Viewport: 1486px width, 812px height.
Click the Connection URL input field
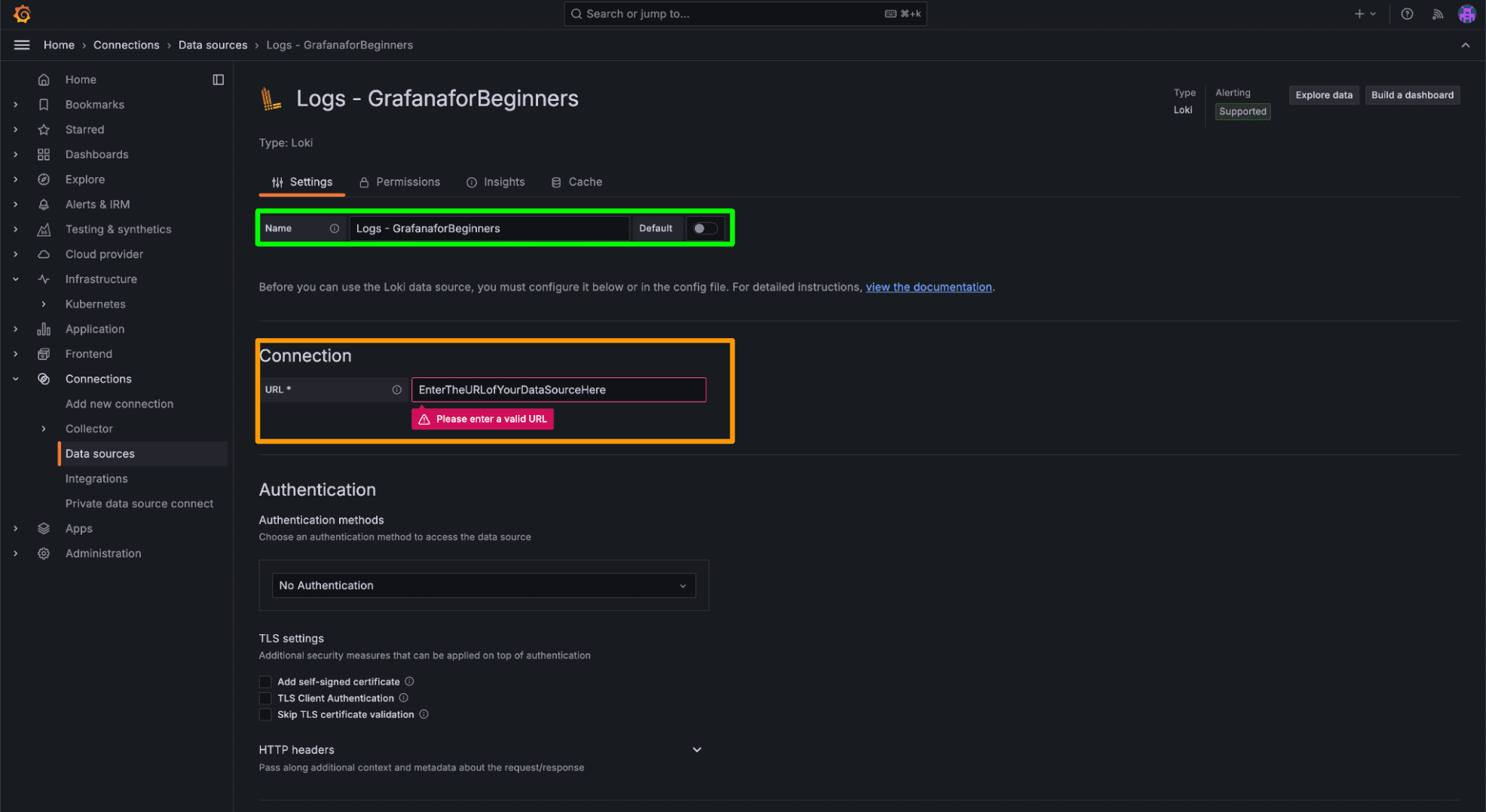(x=558, y=389)
